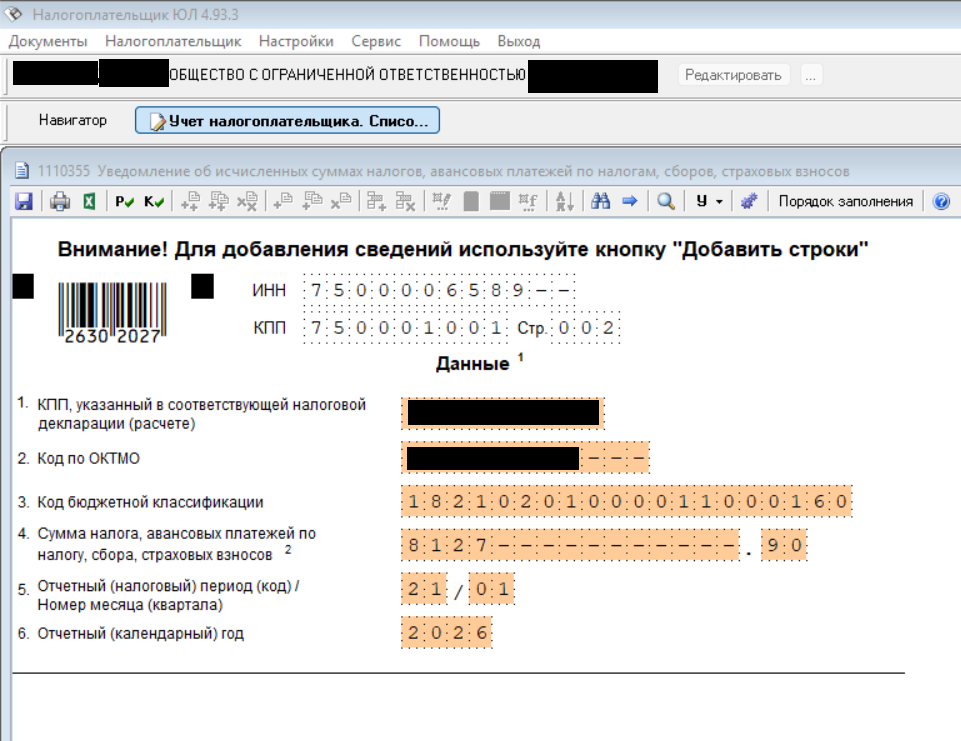Image resolution: width=961 pixels, height=741 pixels.
Task: Select the Учет налогоплательщика tab
Action: pyautogui.click(x=287, y=120)
